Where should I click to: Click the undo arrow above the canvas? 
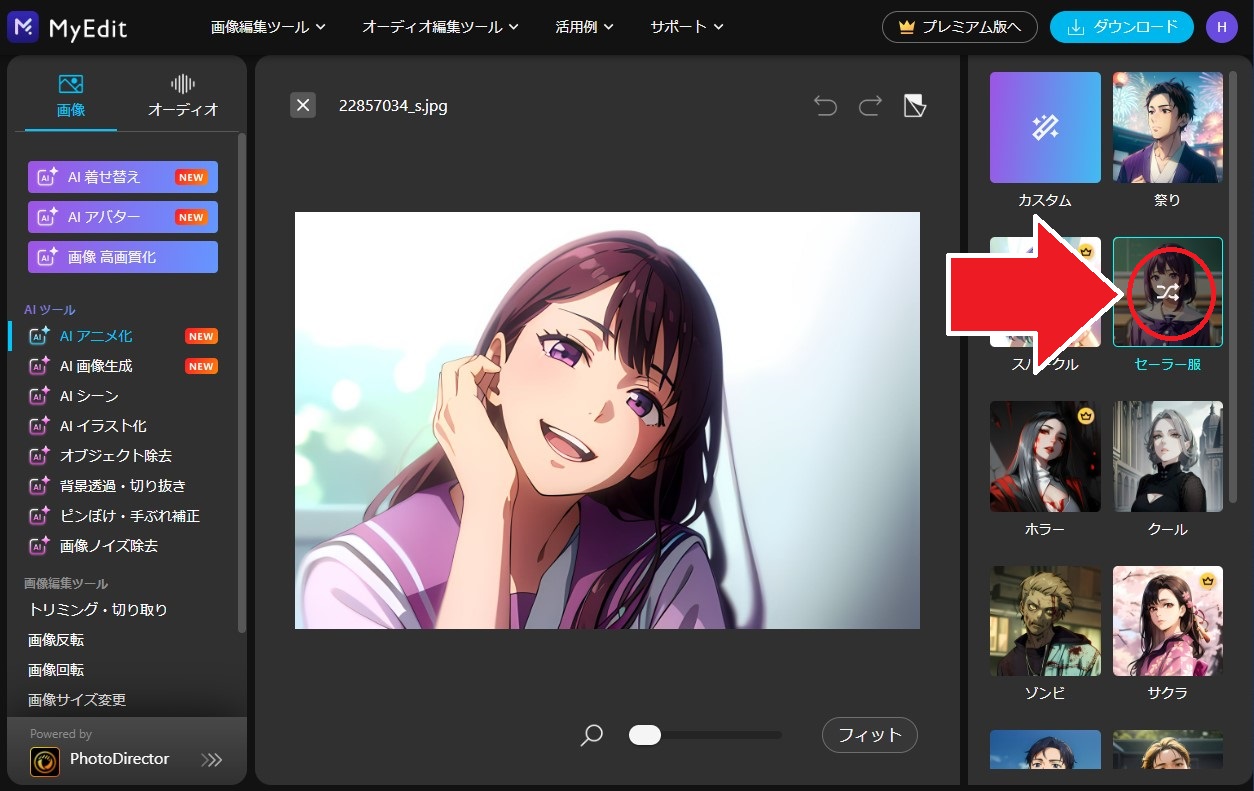(825, 105)
